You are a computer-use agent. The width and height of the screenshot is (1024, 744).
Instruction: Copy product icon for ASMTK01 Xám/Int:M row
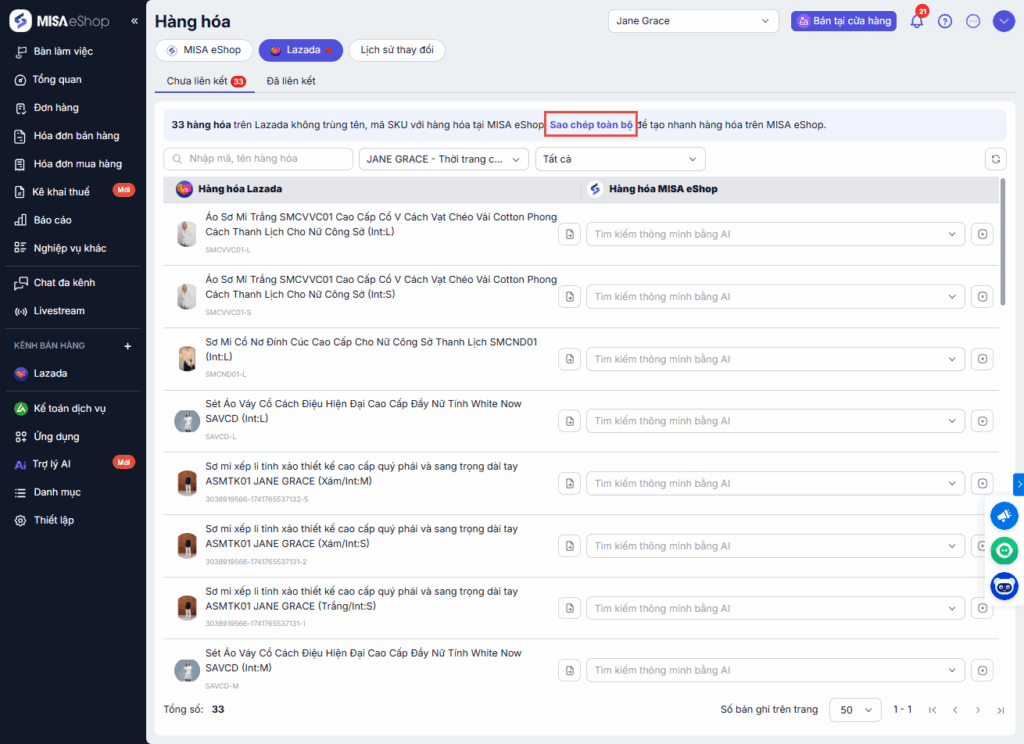[569, 483]
